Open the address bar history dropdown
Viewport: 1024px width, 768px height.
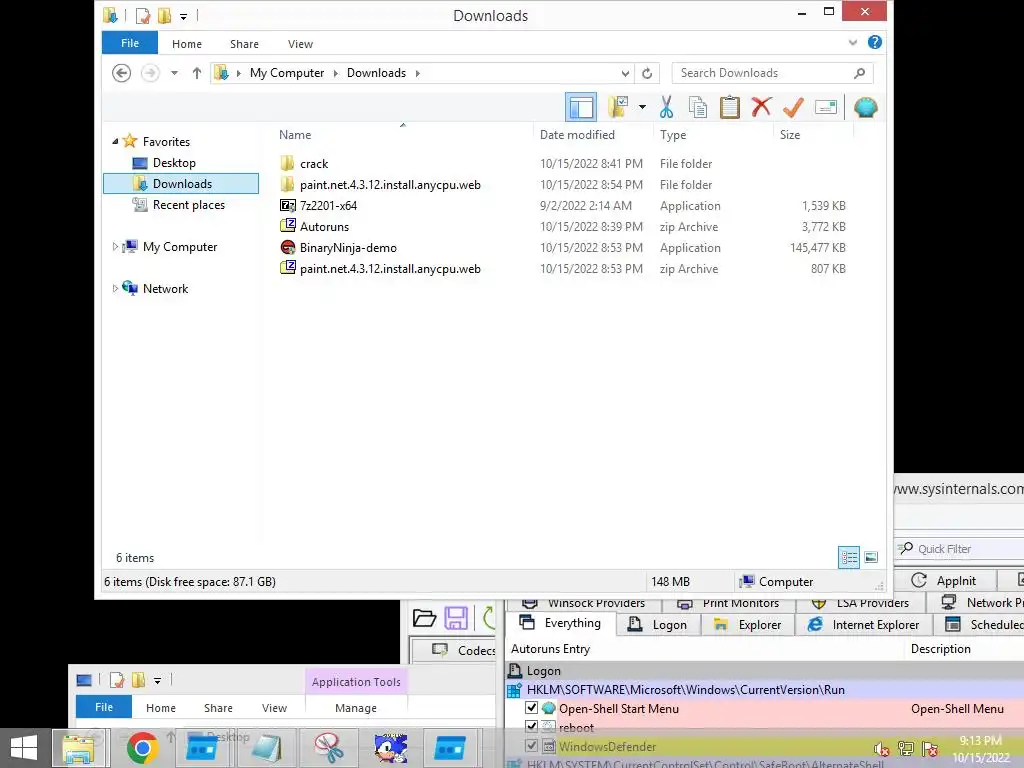tap(625, 73)
